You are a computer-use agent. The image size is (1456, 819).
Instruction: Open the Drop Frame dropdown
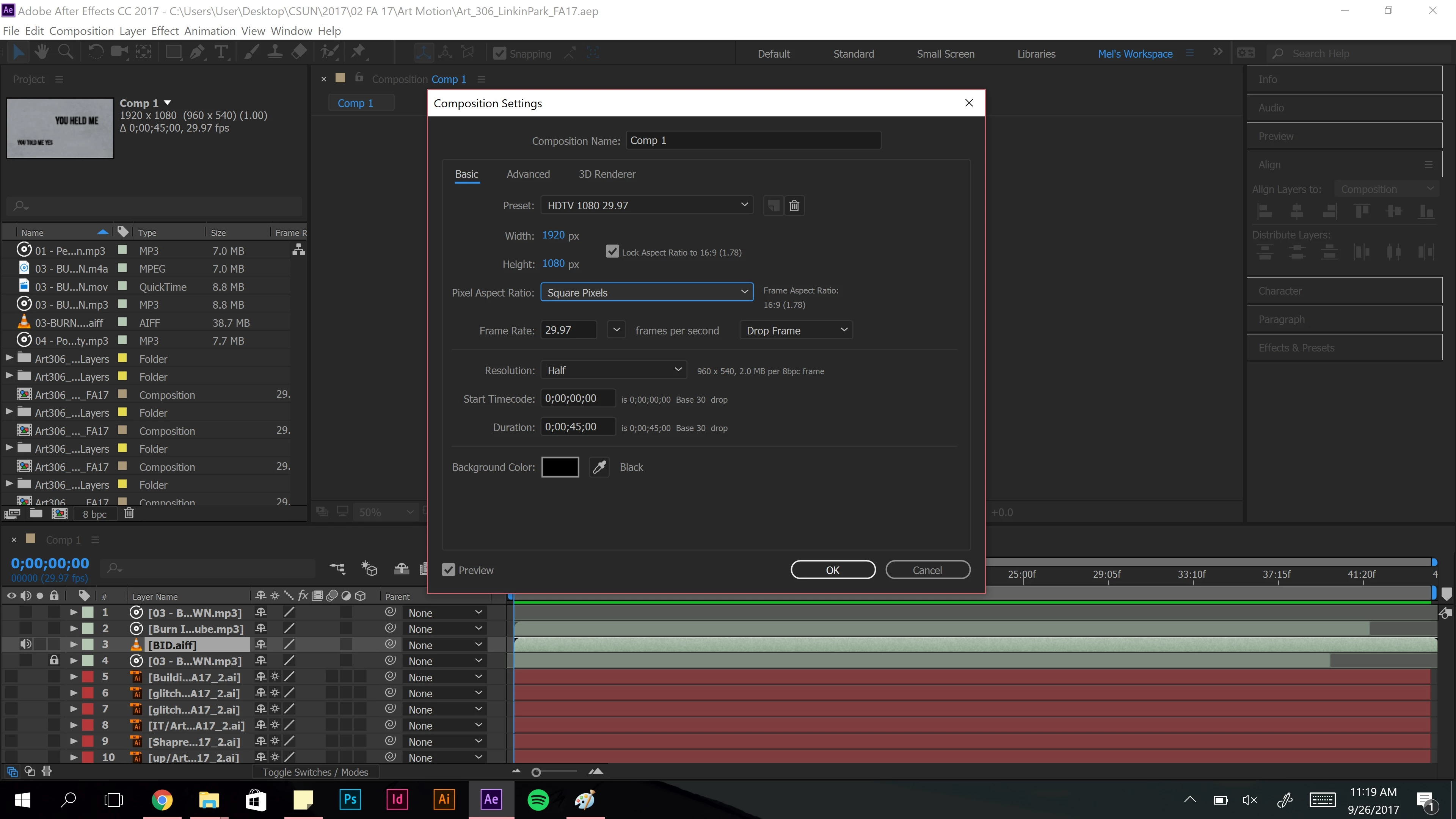[795, 330]
